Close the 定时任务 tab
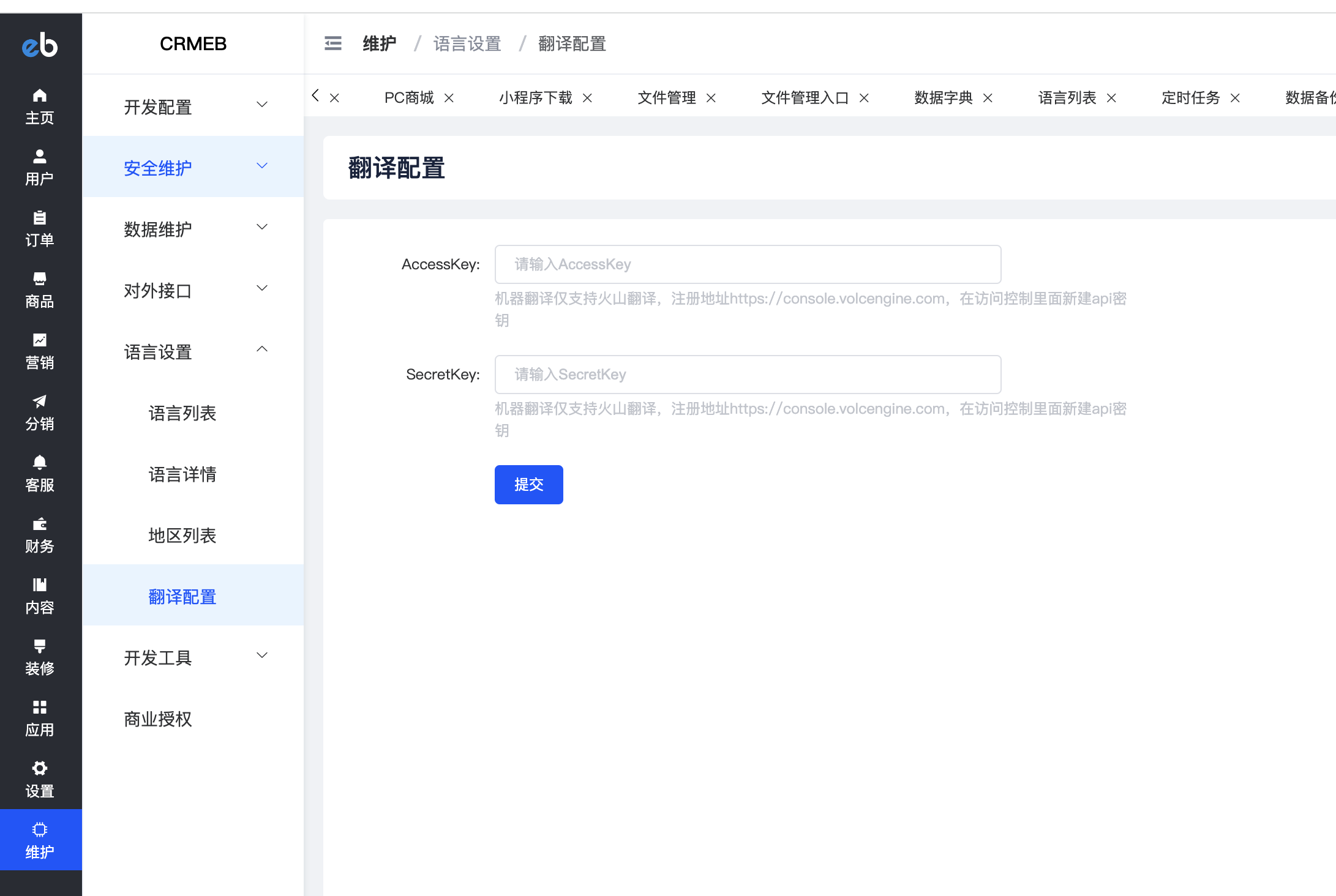Image resolution: width=1336 pixels, height=896 pixels. pyautogui.click(x=1235, y=98)
